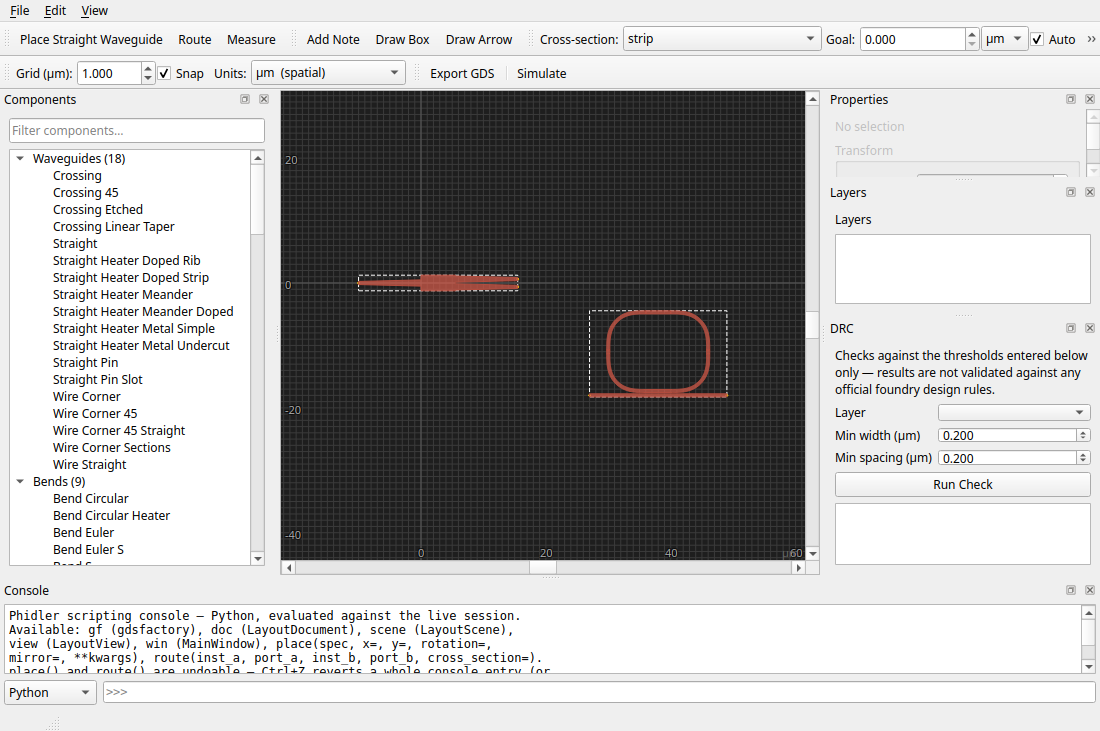Open the Units µm (spatial) dropdown
The image size is (1100, 731).
[328, 73]
